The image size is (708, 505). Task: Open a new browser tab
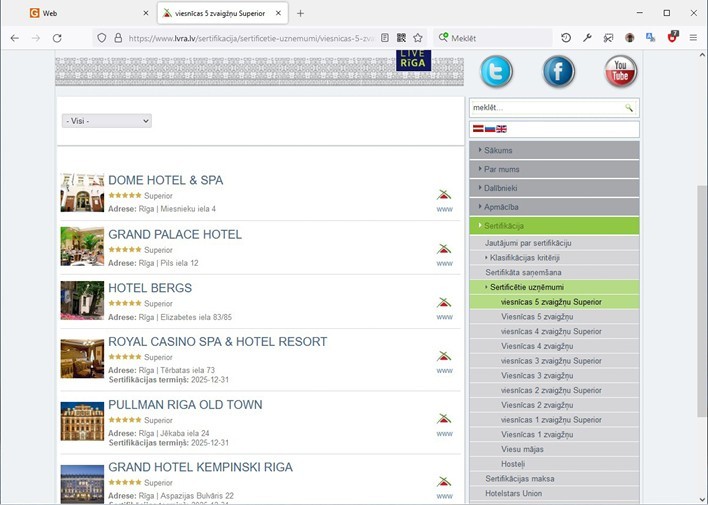click(300, 13)
